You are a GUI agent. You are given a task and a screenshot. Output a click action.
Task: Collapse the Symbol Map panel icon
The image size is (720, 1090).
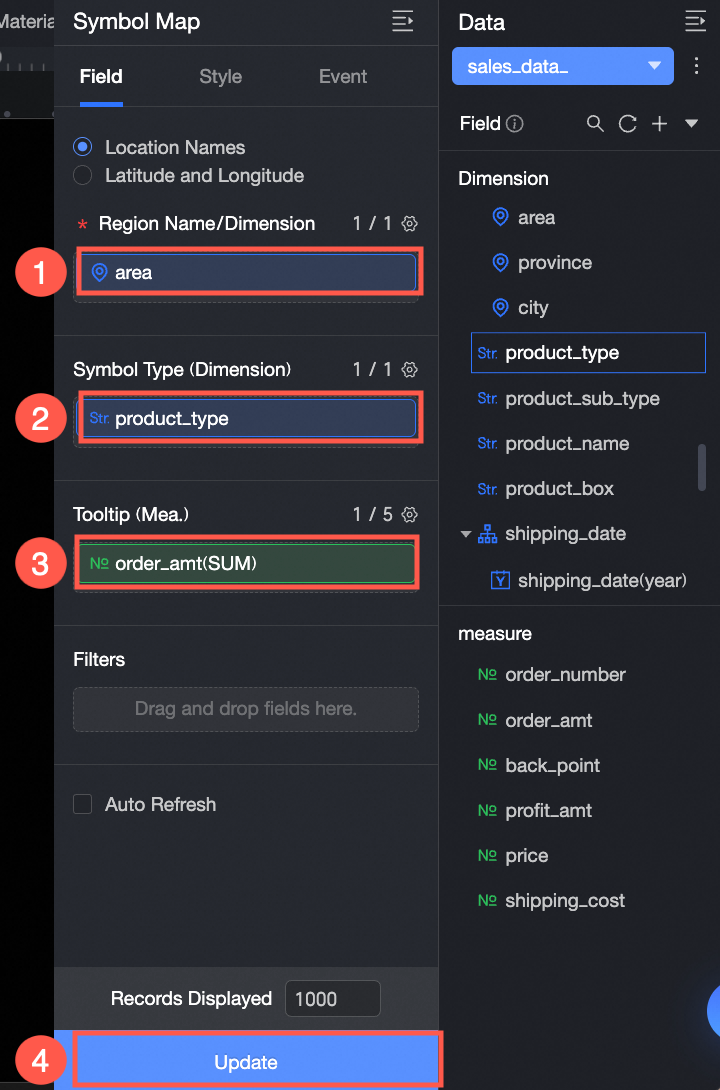(x=402, y=22)
